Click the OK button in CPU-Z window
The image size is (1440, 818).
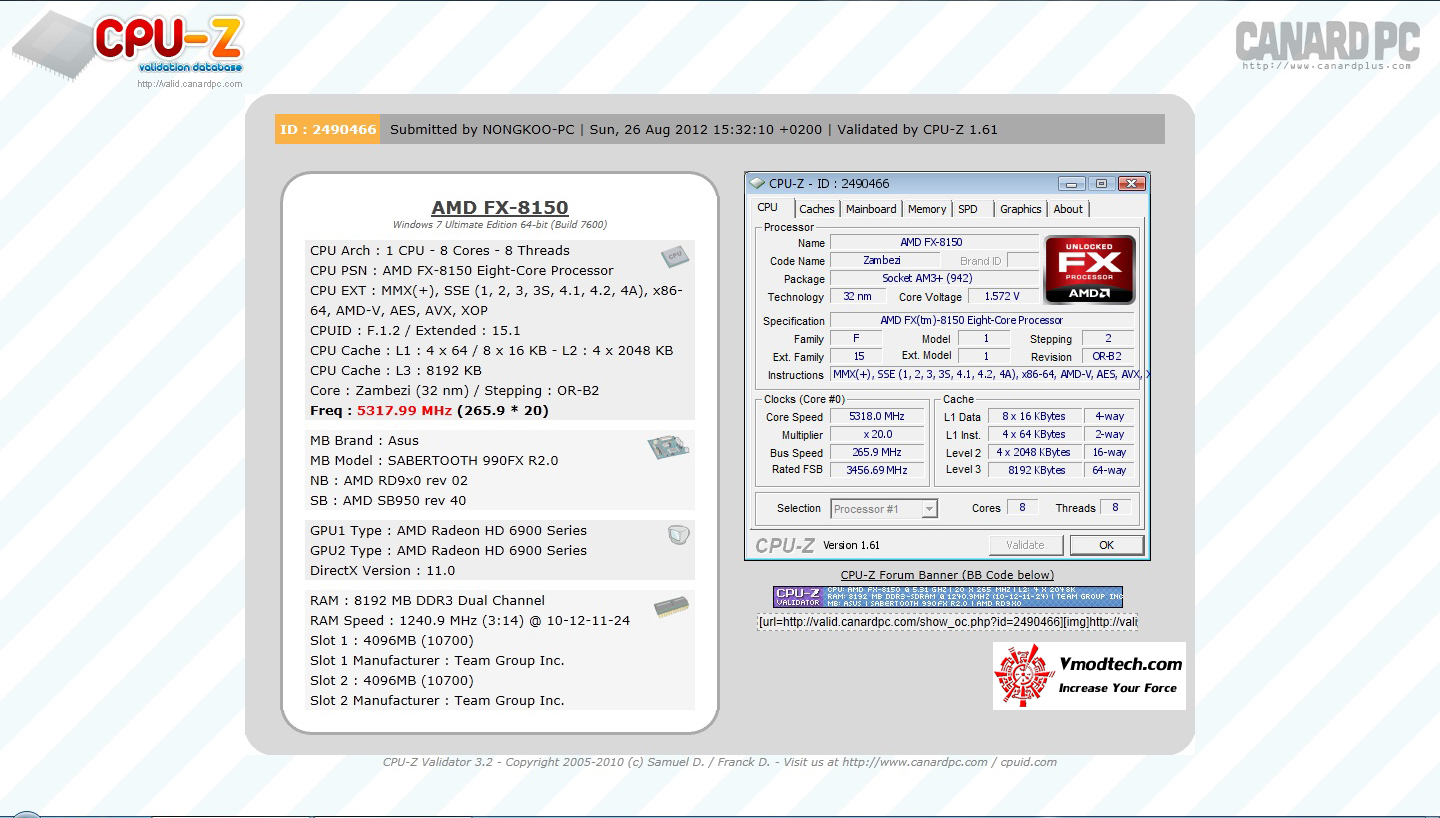click(1106, 545)
